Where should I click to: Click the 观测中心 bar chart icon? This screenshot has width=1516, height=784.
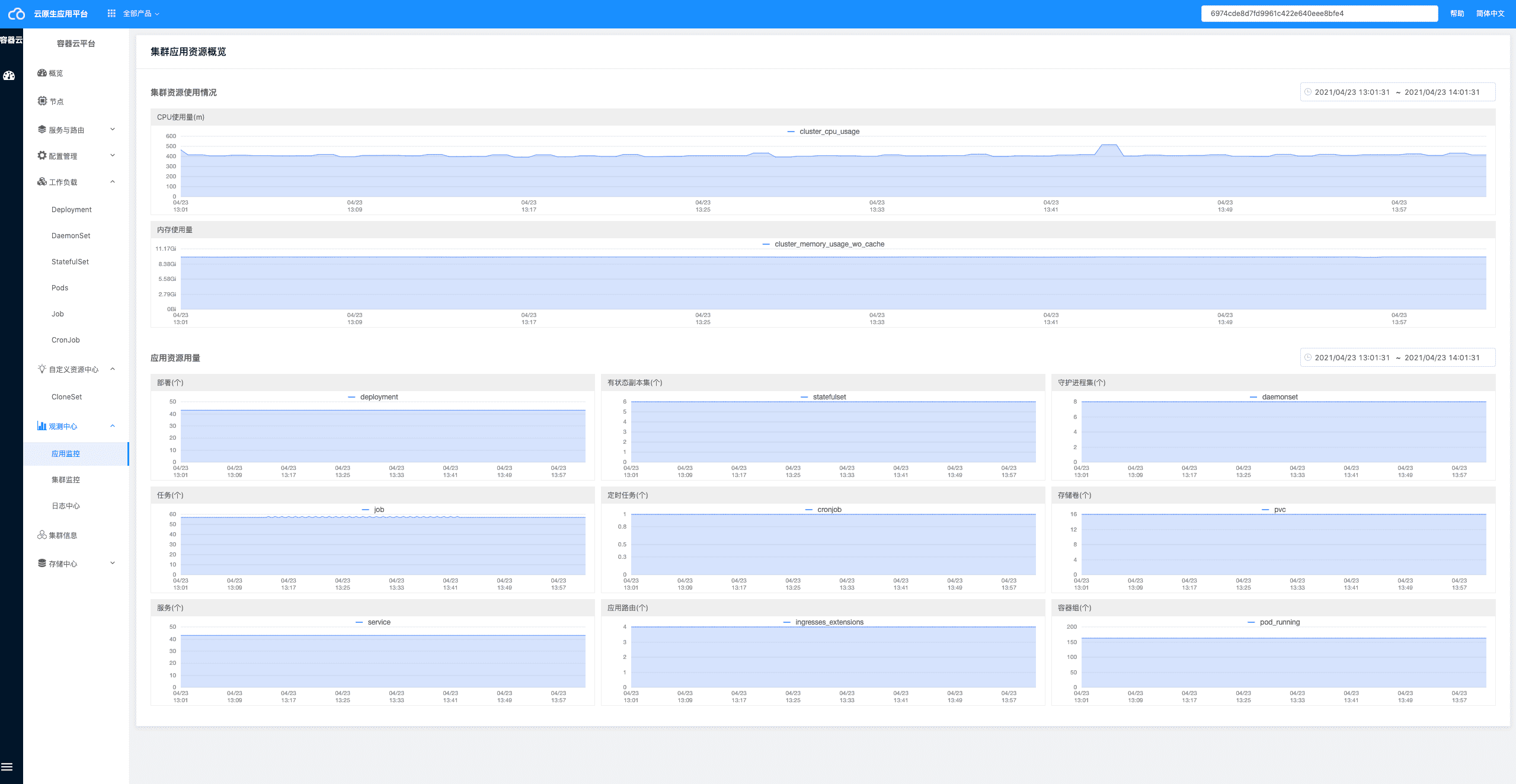[42, 425]
